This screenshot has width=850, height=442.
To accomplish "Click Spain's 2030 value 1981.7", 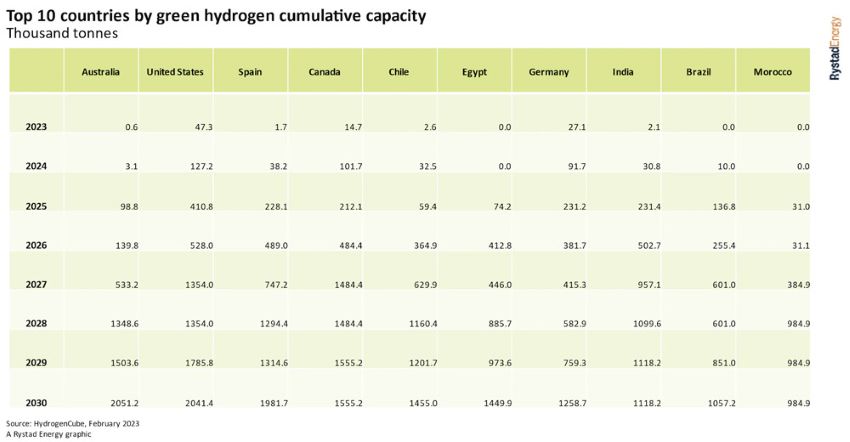I will pyautogui.click(x=274, y=402).
